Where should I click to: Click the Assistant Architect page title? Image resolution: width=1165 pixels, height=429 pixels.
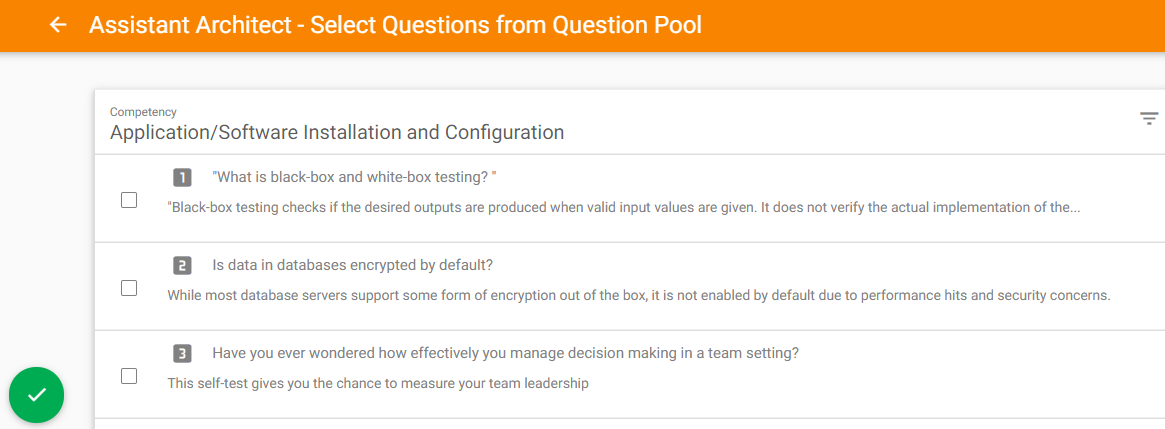[395, 25]
